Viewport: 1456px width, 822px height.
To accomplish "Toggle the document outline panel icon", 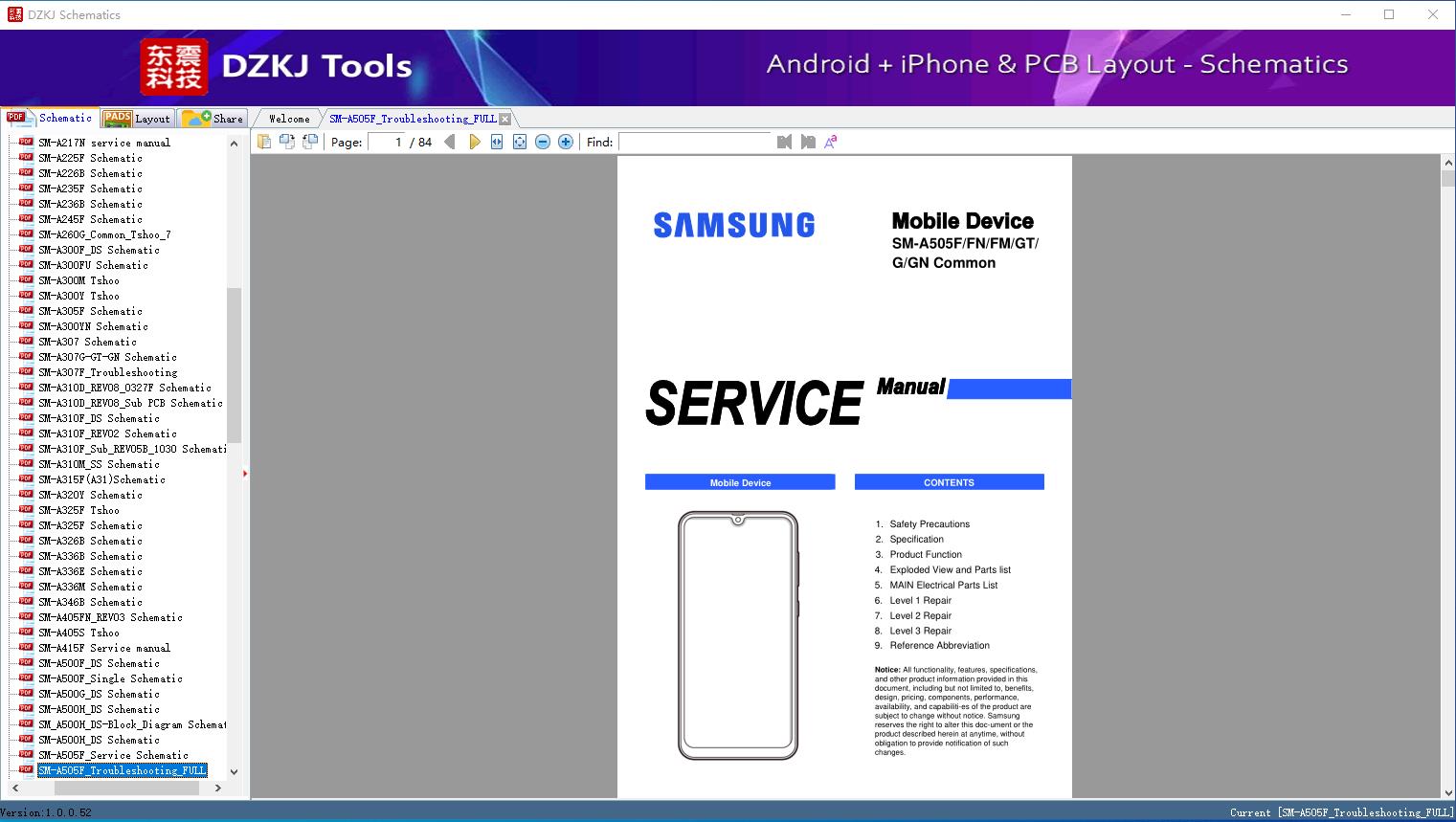I will tap(264, 142).
